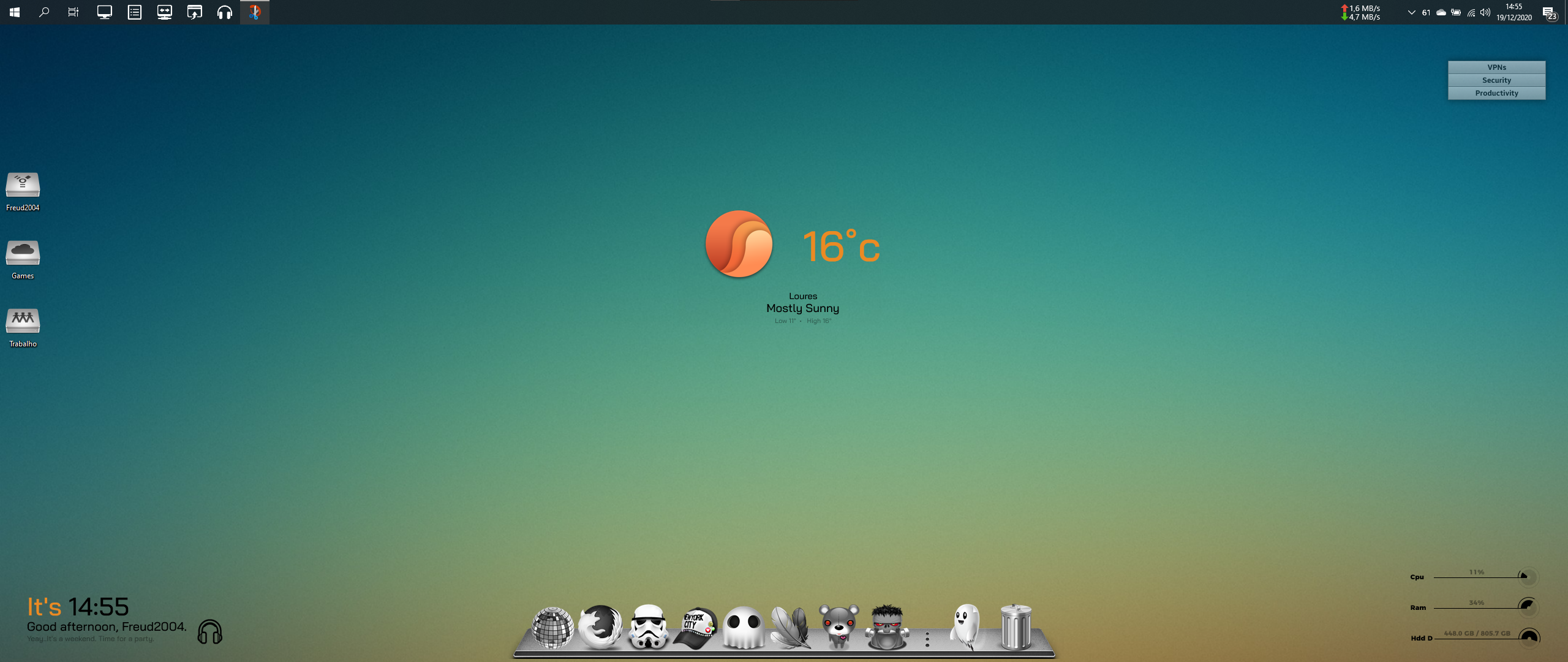Open the Freud2004 desktop drive icon
Viewport: 1568px width, 662px height.
coord(23,185)
